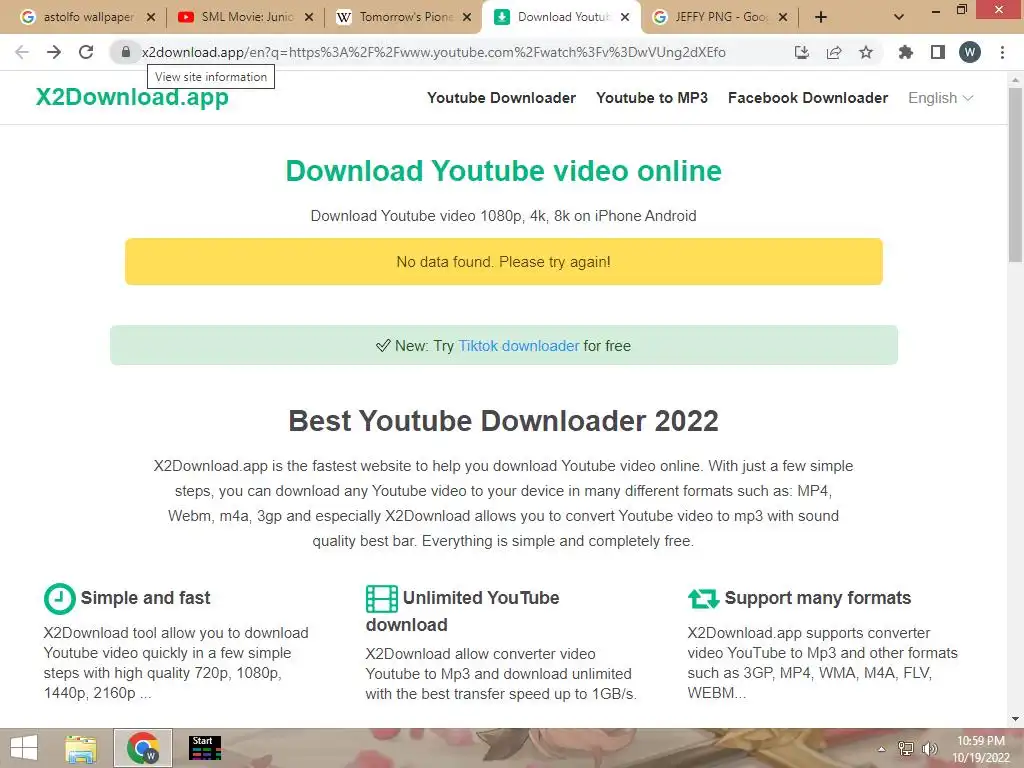Open the install app icon in address bar
Screen dimensions: 1024x768
pos(801,52)
